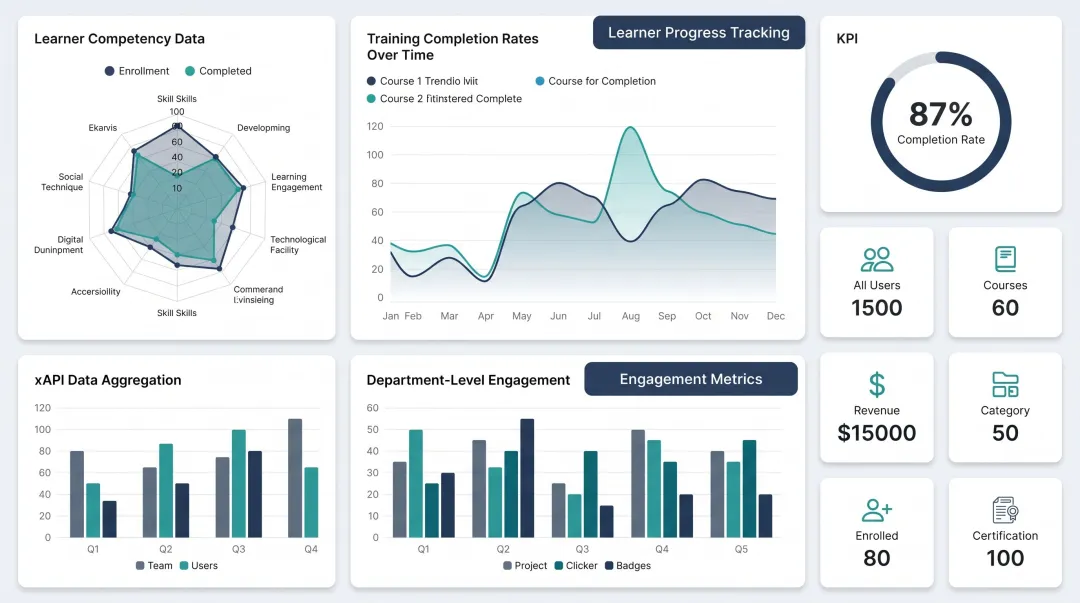Click the "Q1" label in xAPI chart

[x=93, y=549]
